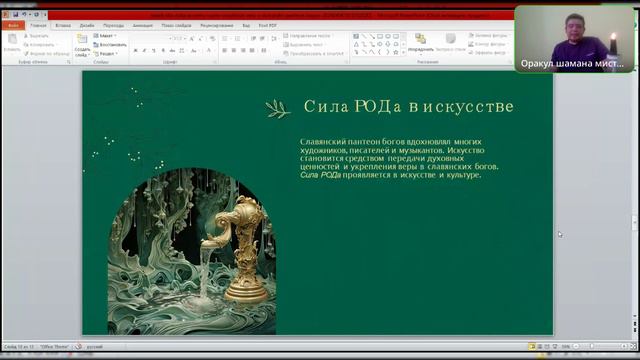Click Преобразовать в SmartArt button

click(313, 53)
